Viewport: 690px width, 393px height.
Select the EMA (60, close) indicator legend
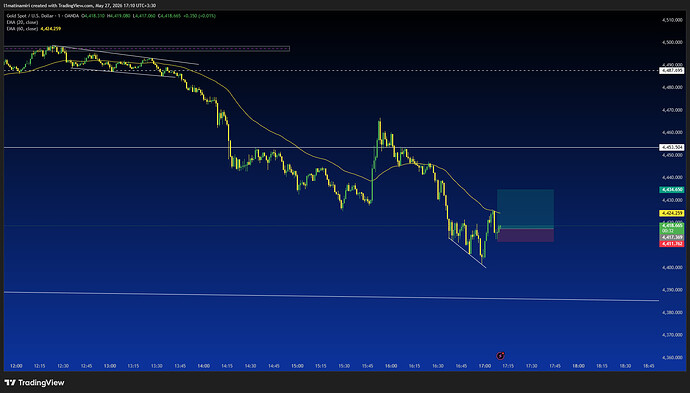[22, 29]
